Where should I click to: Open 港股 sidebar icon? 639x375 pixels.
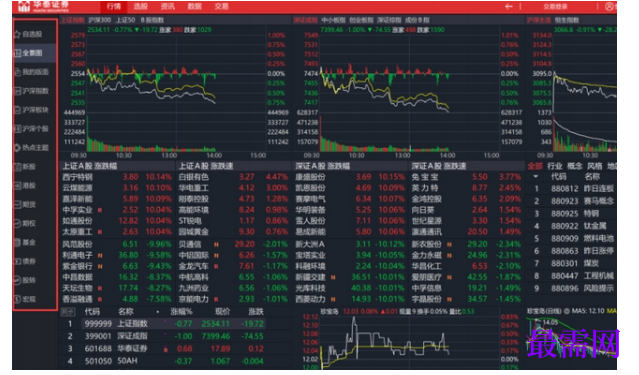[x=18, y=185]
